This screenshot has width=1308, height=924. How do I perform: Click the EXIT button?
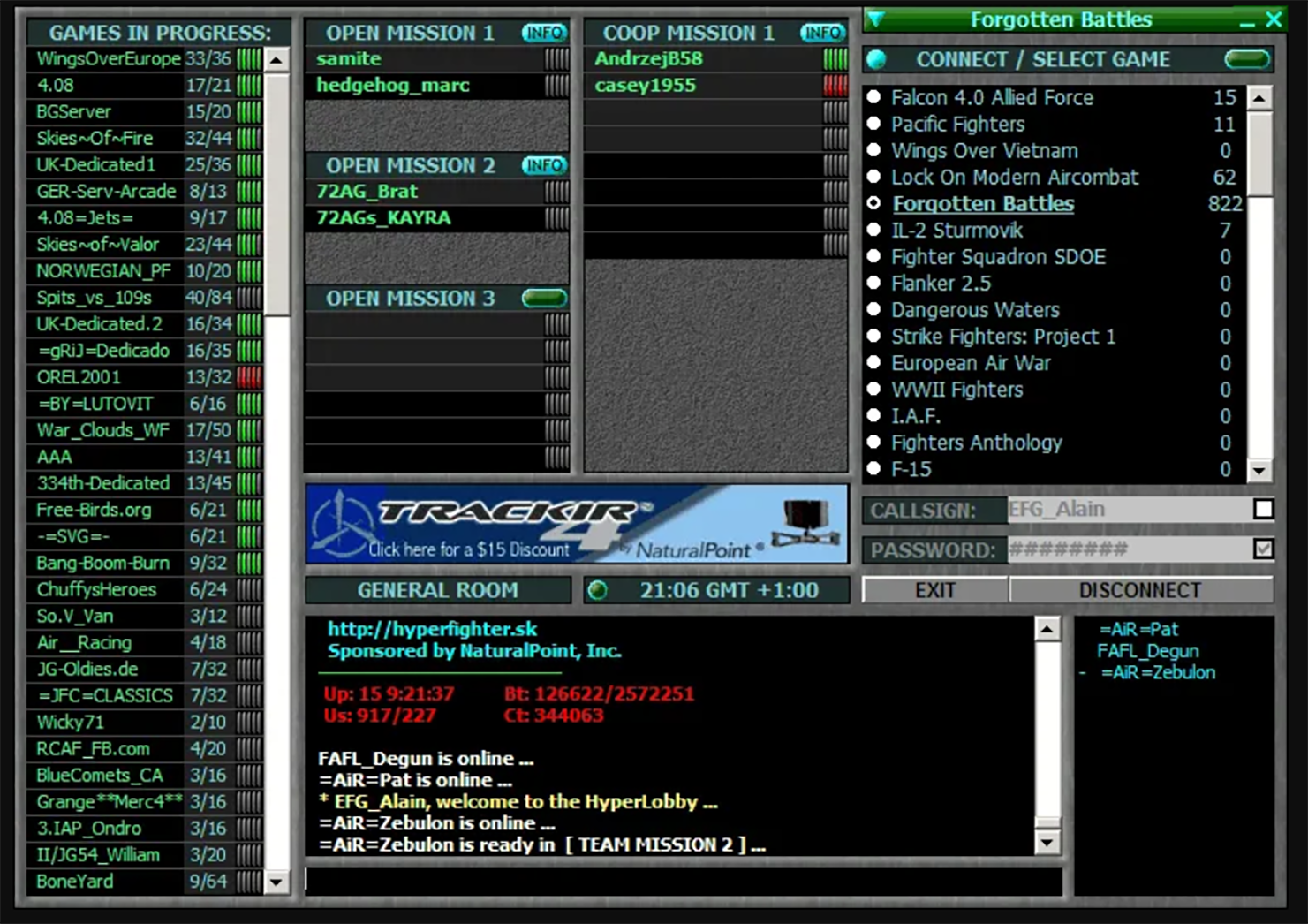tap(935, 590)
